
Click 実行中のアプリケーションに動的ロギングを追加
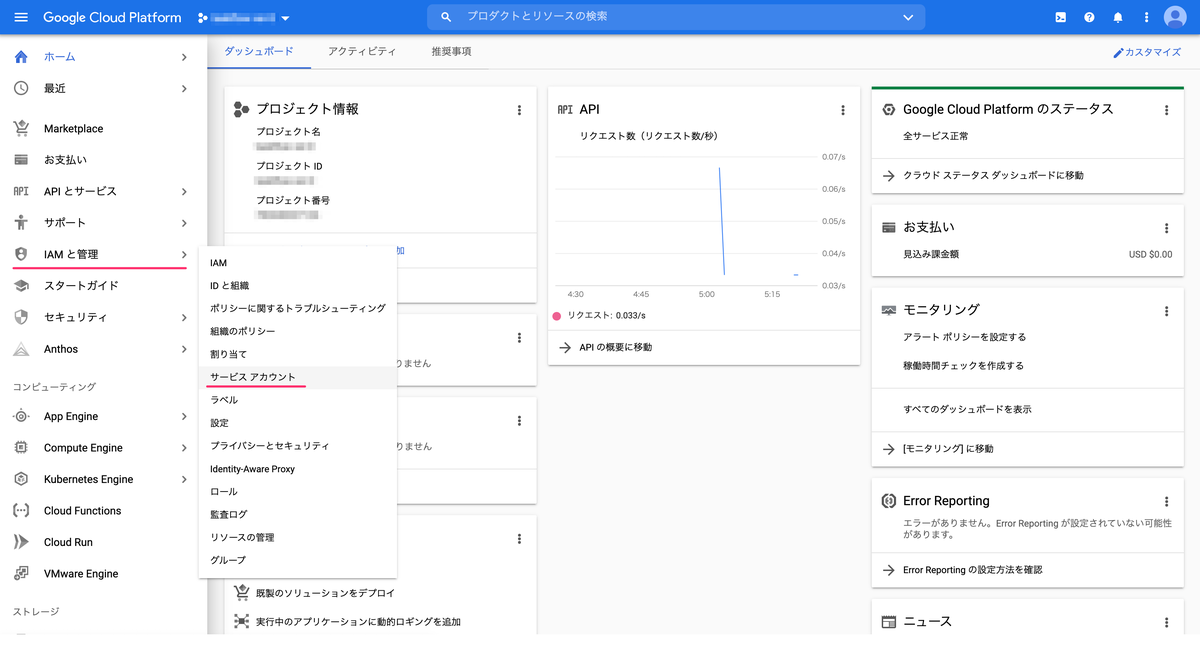click(x=358, y=622)
